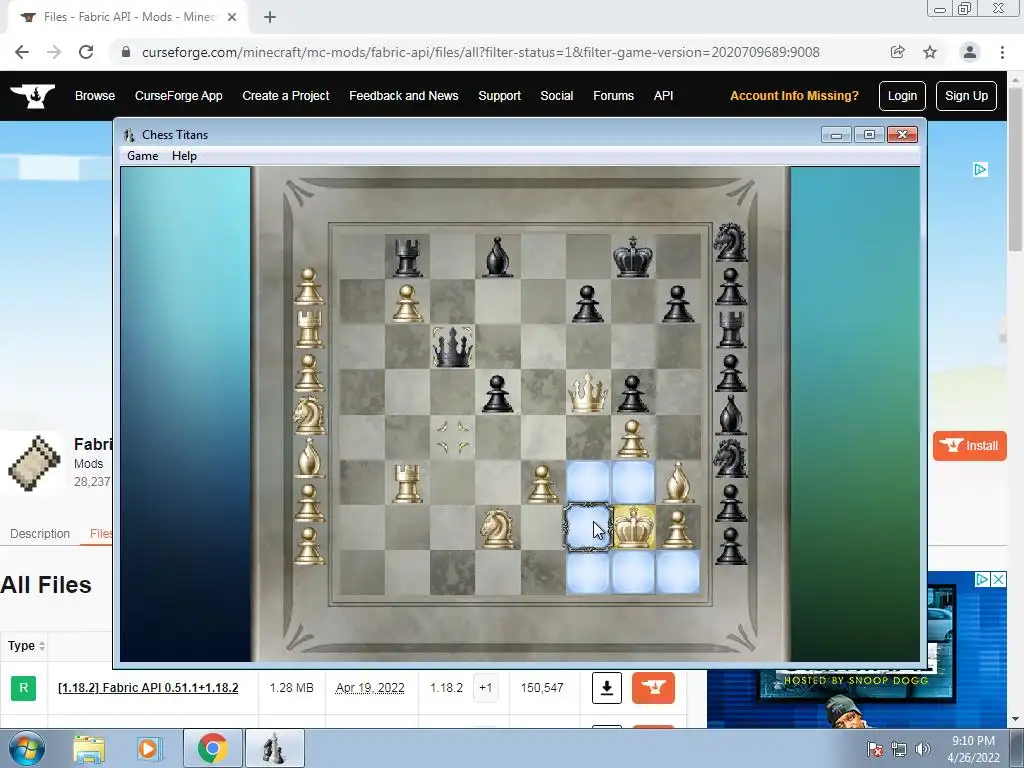Viewport: 1024px width, 768px height.
Task: Open the Support nav item
Action: point(500,95)
